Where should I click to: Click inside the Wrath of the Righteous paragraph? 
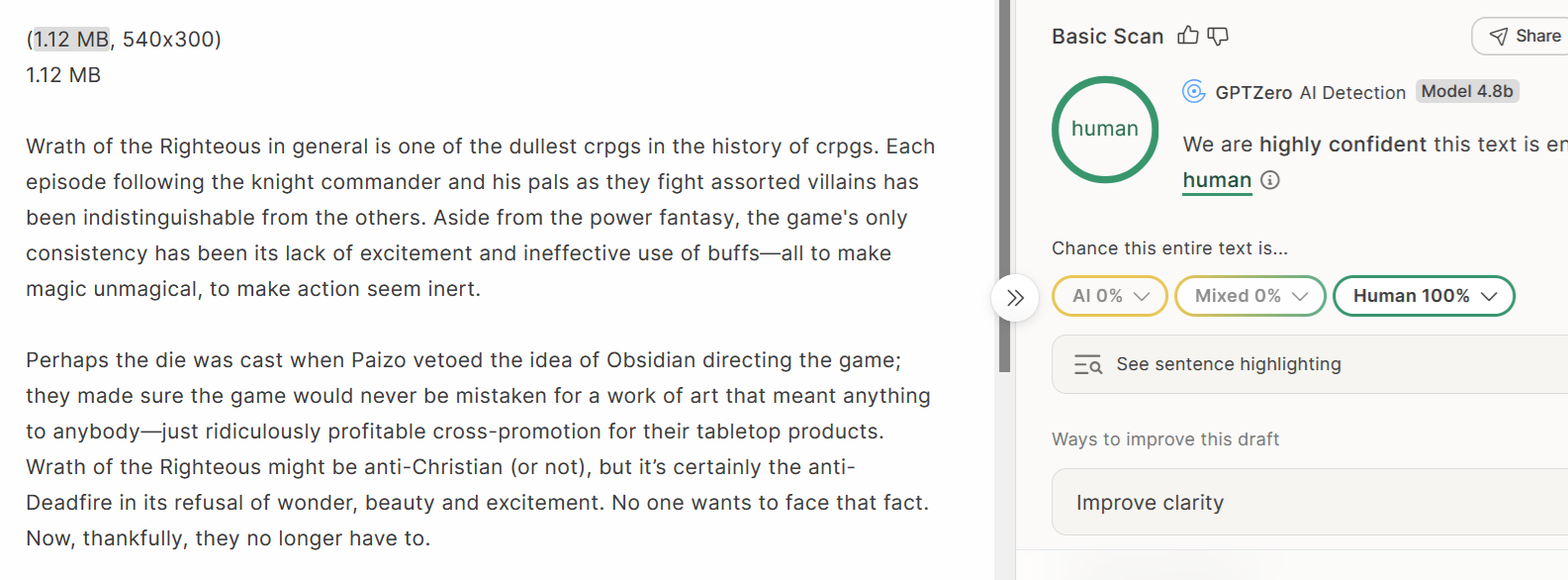click(481, 218)
